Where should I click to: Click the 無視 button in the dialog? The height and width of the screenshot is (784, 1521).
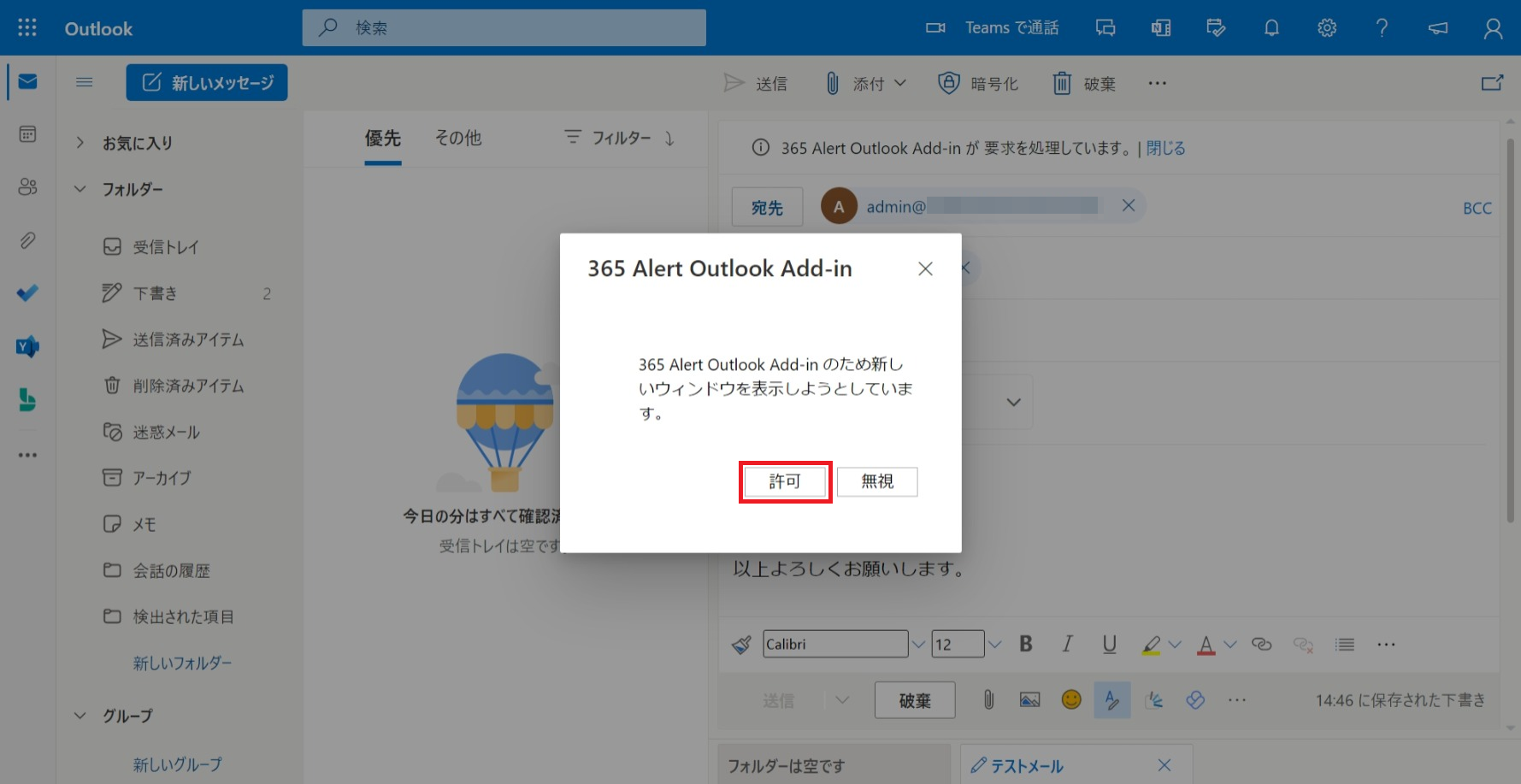(876, 481)
